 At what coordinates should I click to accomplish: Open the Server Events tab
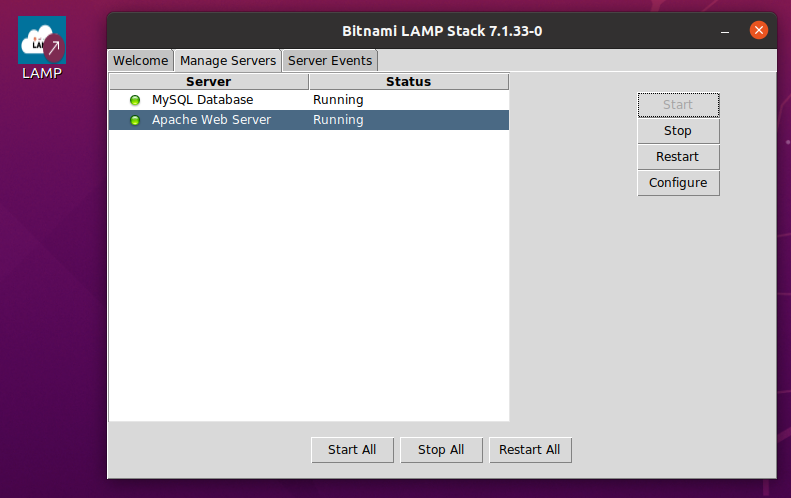(x=330, y=61)
